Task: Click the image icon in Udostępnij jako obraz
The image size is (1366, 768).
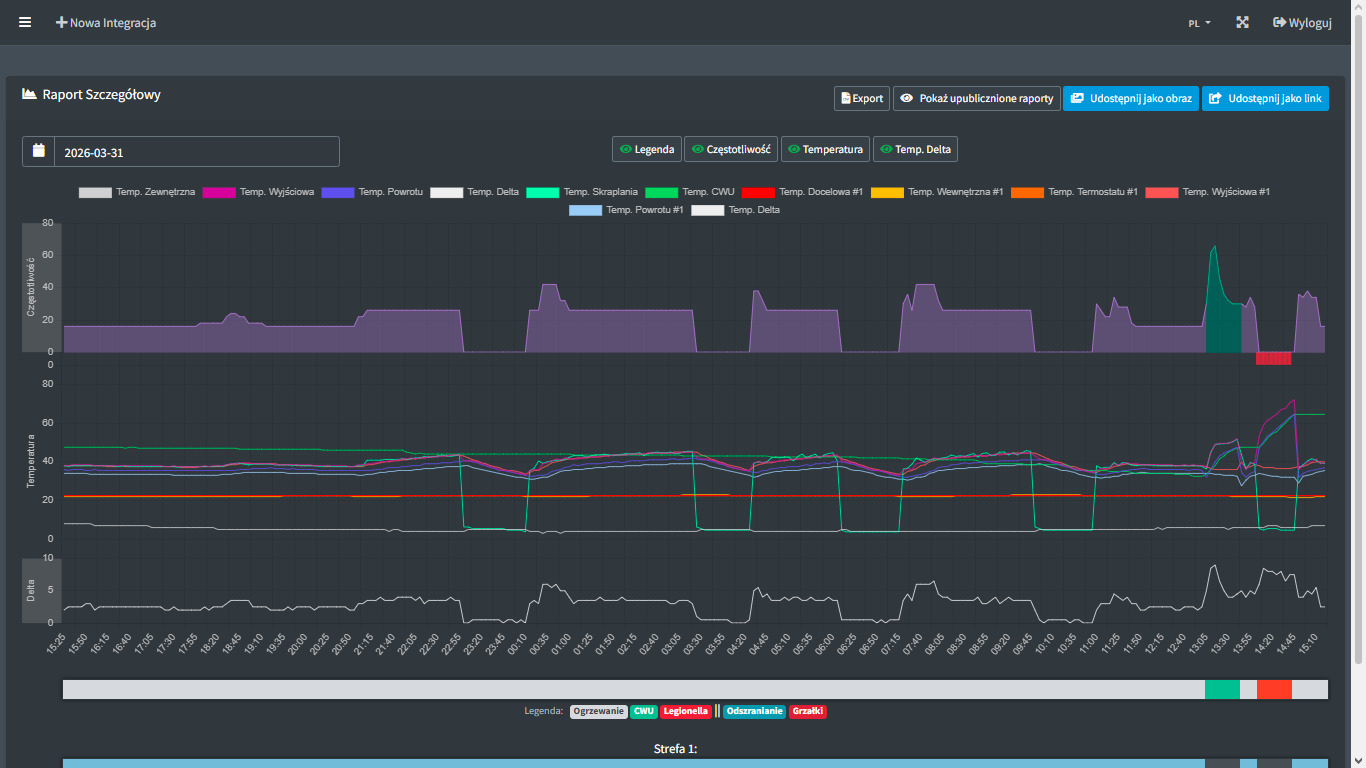Action: (x=1077, y=99)
